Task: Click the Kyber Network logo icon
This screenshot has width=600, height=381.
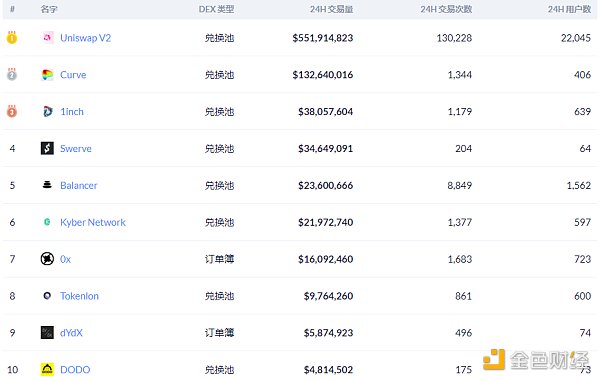Action: click(47, 222)
